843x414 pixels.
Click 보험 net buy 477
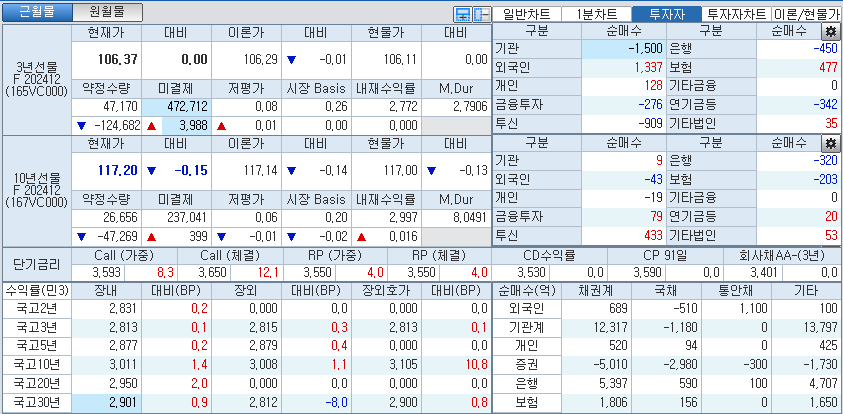pyautogui.click(x=828, y=68)
